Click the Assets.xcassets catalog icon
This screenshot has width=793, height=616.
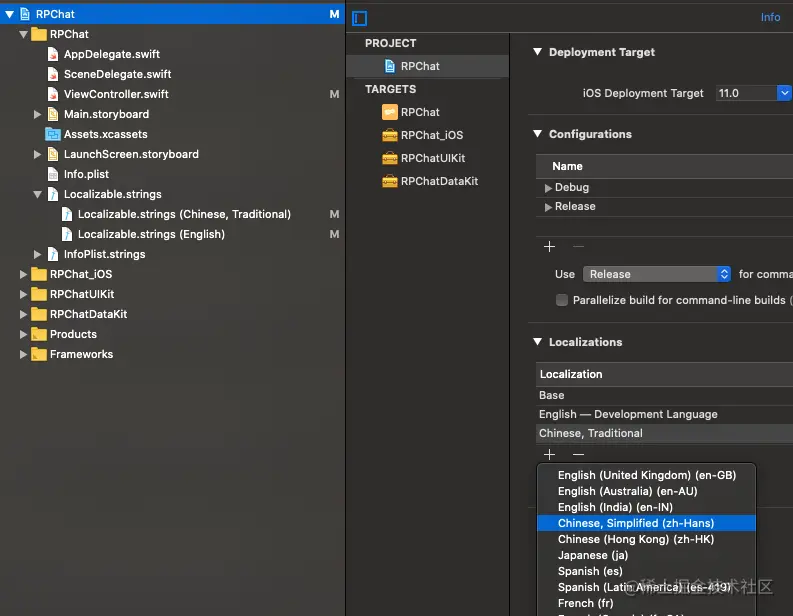[53, 134]
